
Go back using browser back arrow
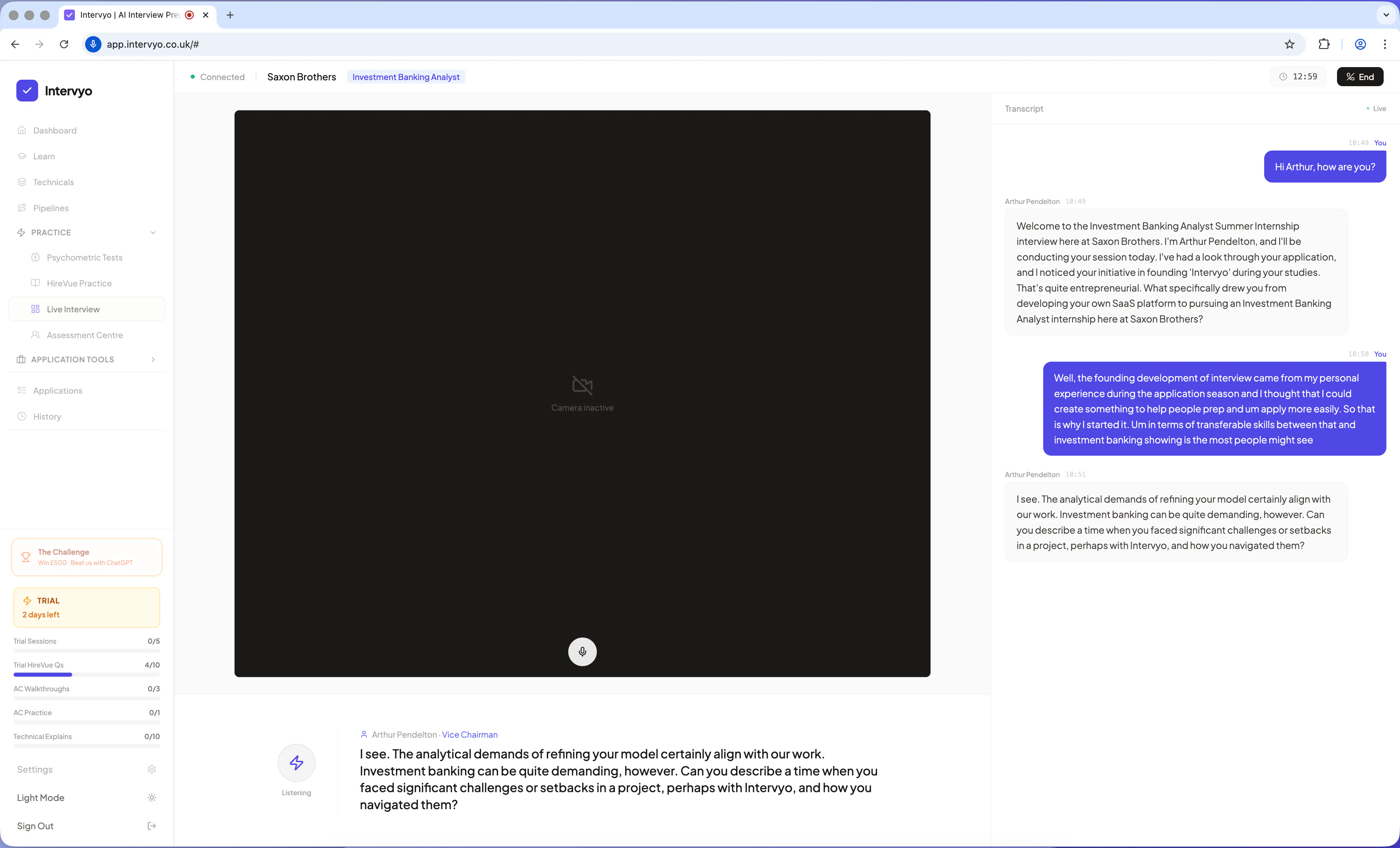[15, 44]
